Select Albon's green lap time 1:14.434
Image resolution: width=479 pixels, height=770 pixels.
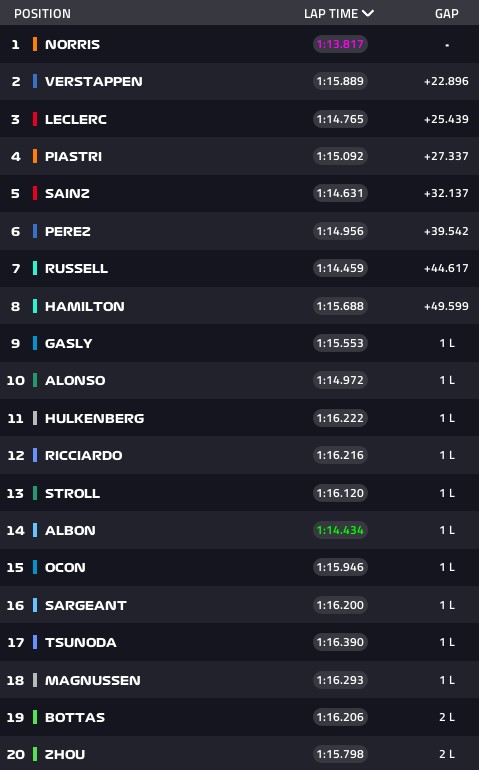click(340, 530)
